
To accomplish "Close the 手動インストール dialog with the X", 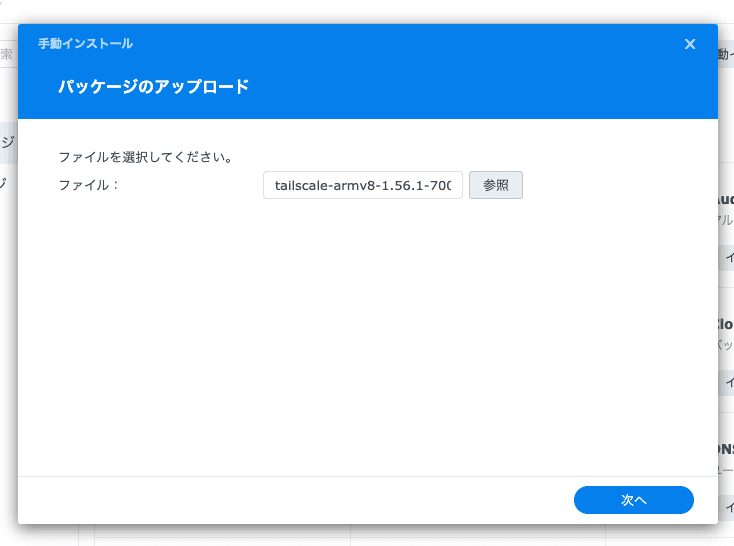I will click(690, 44).
